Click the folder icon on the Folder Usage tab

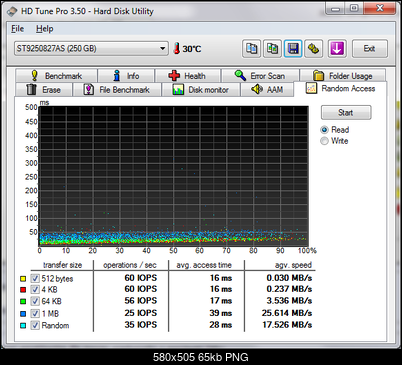click(318, 76)
